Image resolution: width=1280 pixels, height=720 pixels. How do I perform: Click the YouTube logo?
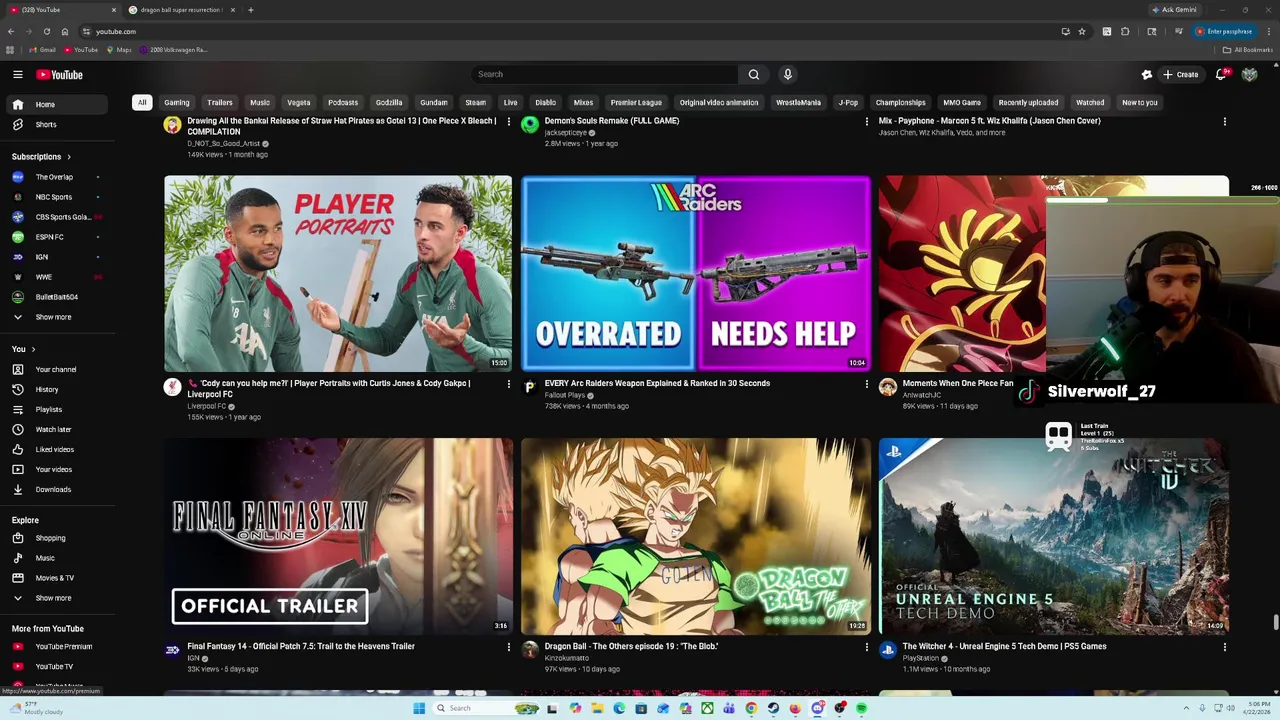pos(60,74)
